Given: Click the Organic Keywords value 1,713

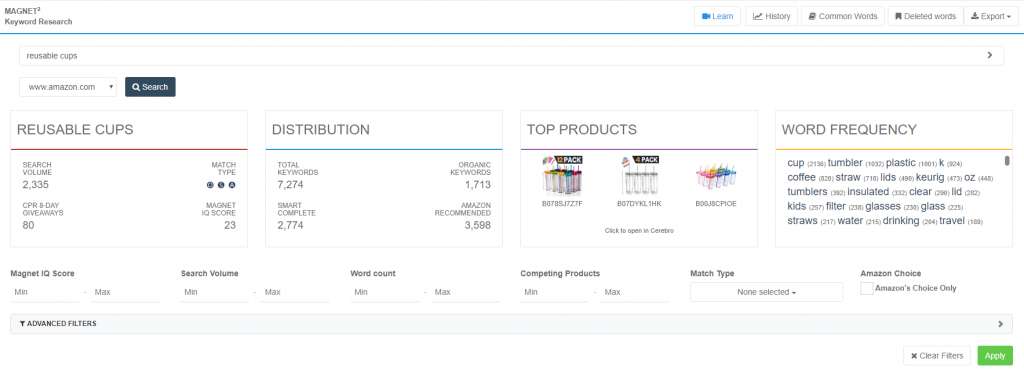Looking at the screenshot, I should (477, 185).
